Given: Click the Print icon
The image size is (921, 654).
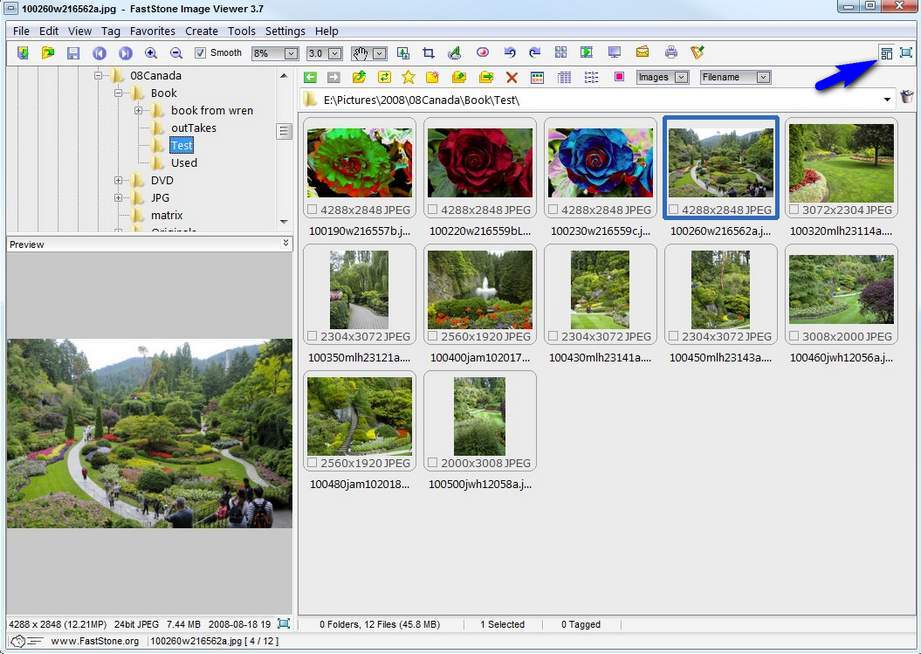Looking at the screenshot, I should point(671,52).
